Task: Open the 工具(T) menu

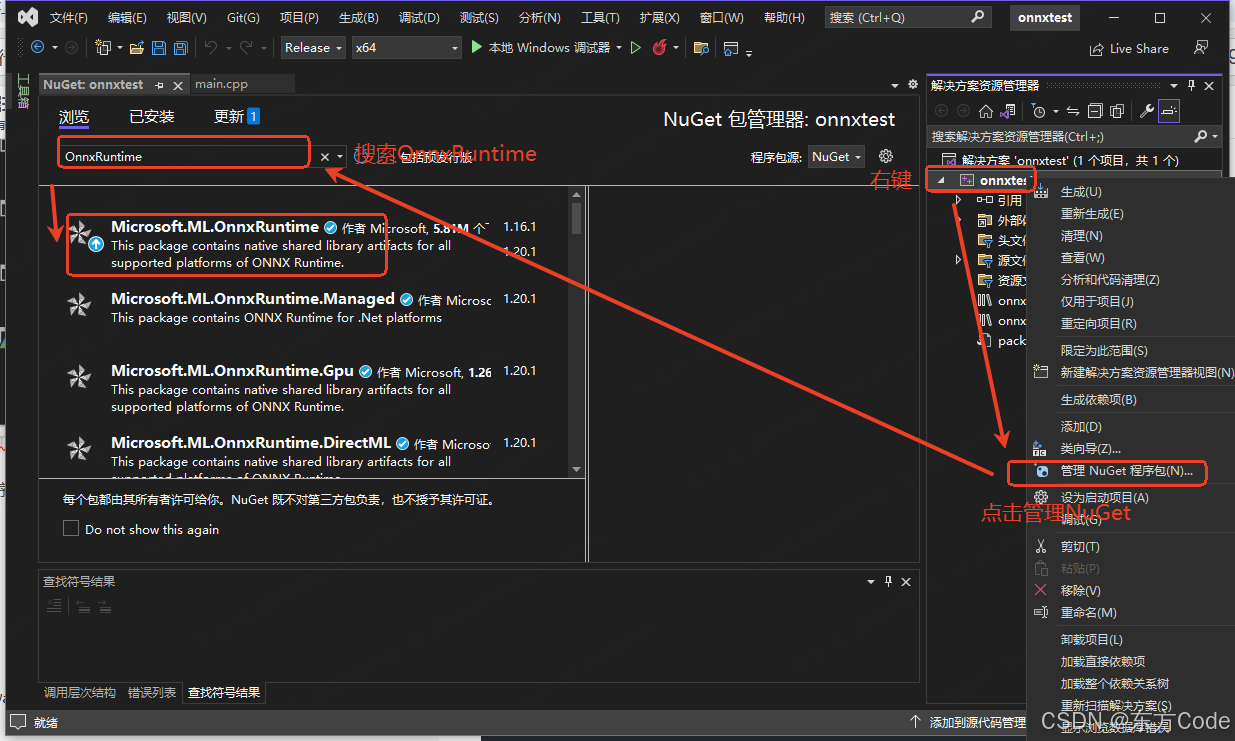Action: (600, 18)
